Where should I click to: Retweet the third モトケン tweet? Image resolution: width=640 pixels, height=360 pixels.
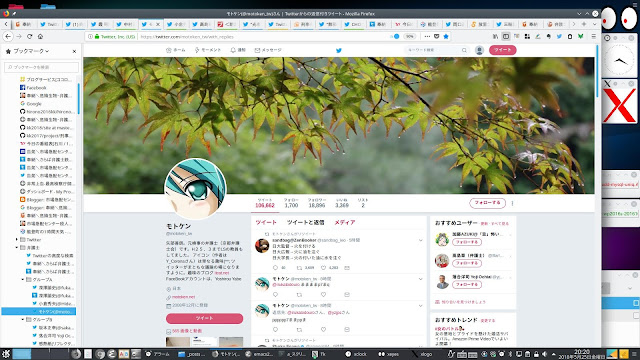click(299, 329)
